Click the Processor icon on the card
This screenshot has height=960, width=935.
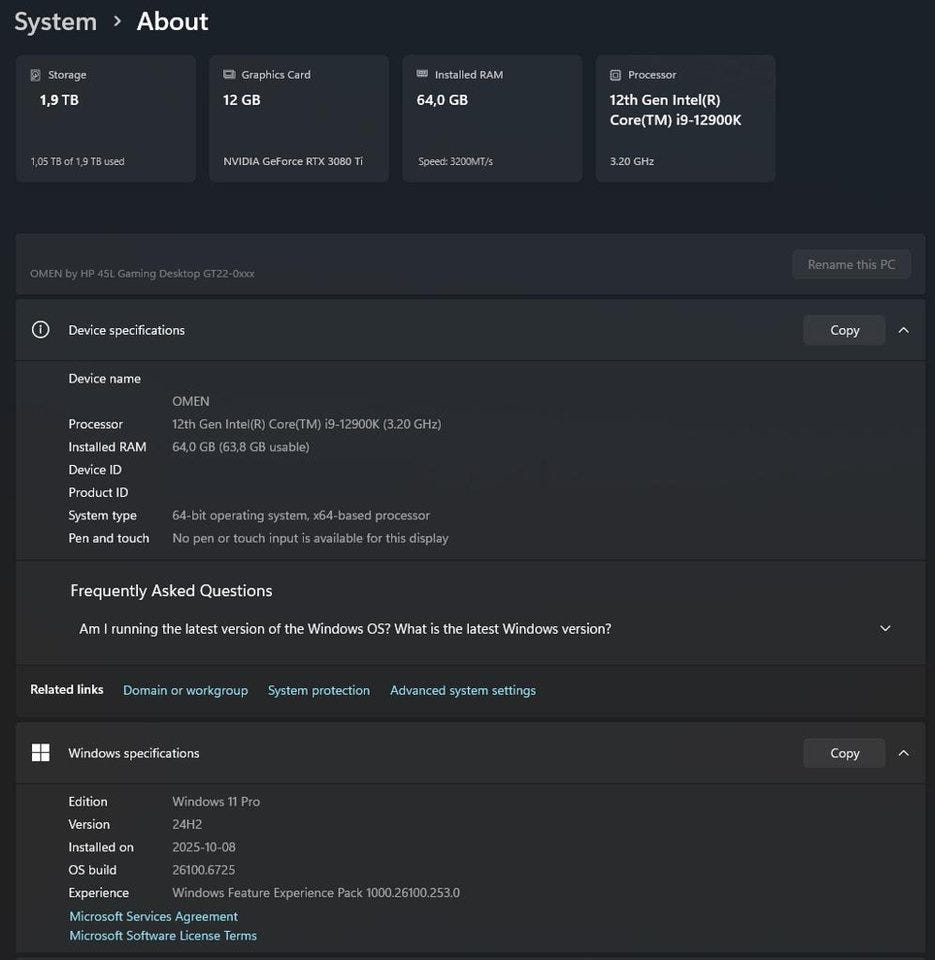616,75
